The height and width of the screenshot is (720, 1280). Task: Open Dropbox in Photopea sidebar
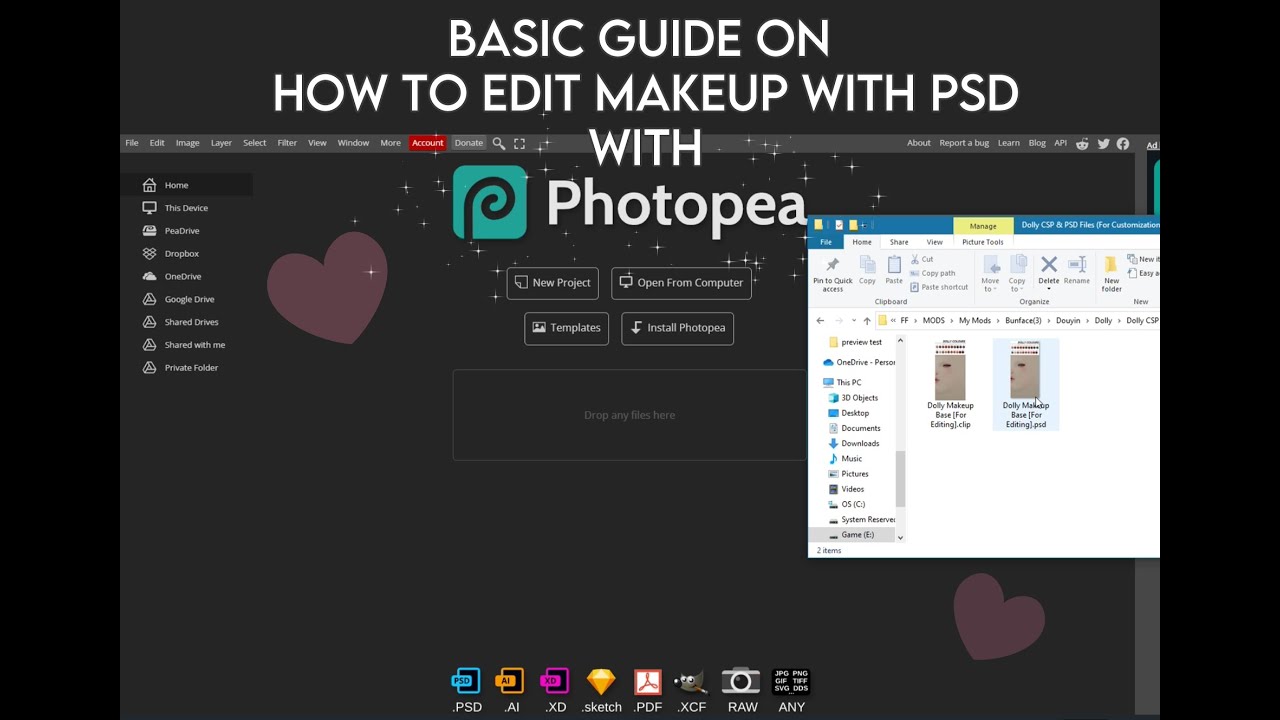pyautogui.click(x=171, y=254)
